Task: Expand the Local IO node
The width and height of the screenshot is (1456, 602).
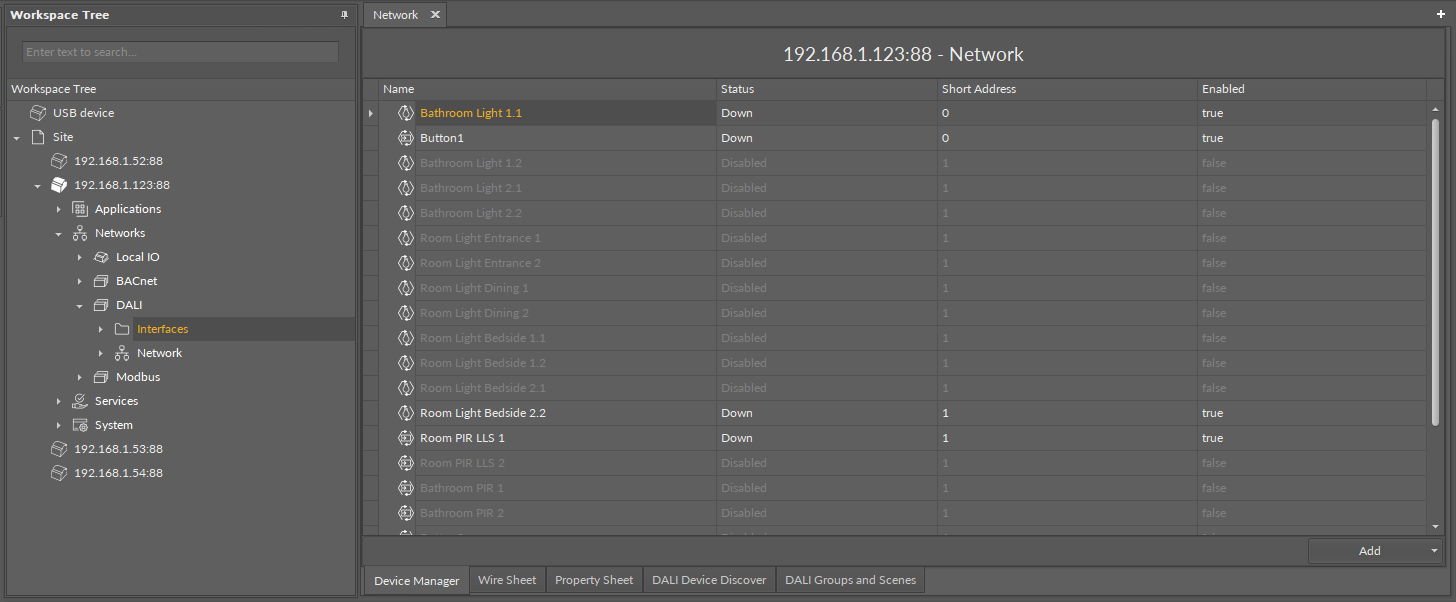Action: (80, 257)
